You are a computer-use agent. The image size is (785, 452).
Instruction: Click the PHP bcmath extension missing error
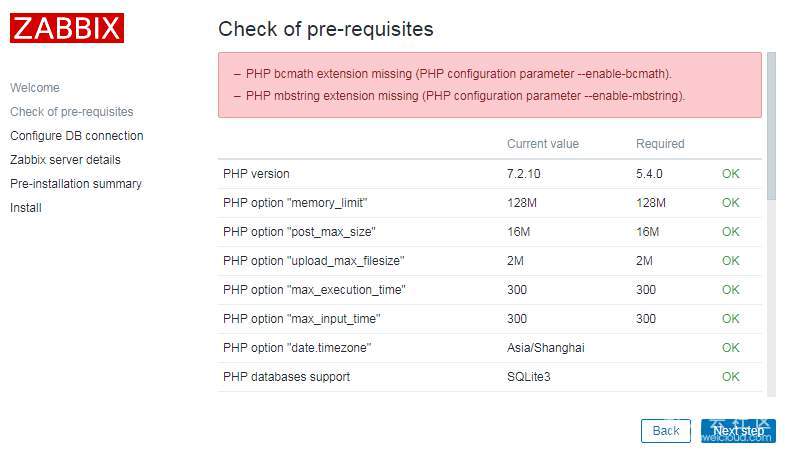[459, 74]
